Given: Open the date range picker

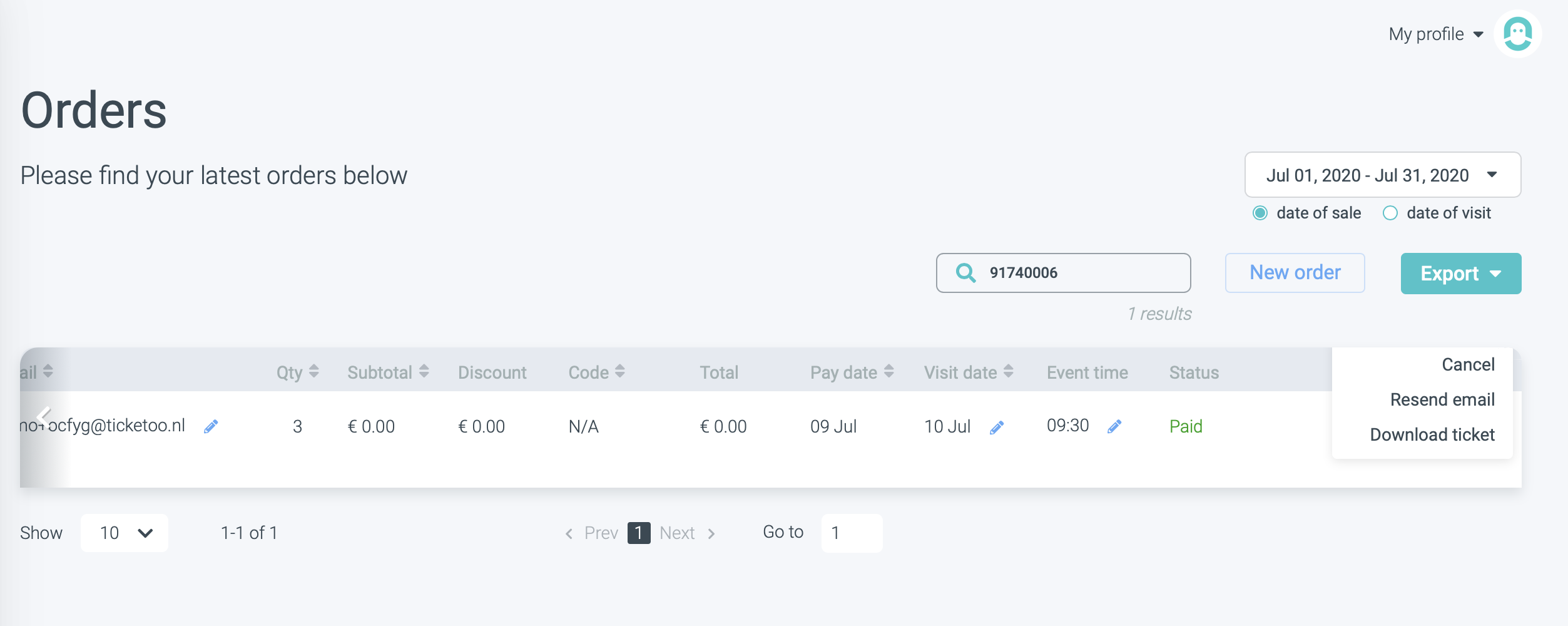Looking at the screenshot, I should [x=1383, y=175].
